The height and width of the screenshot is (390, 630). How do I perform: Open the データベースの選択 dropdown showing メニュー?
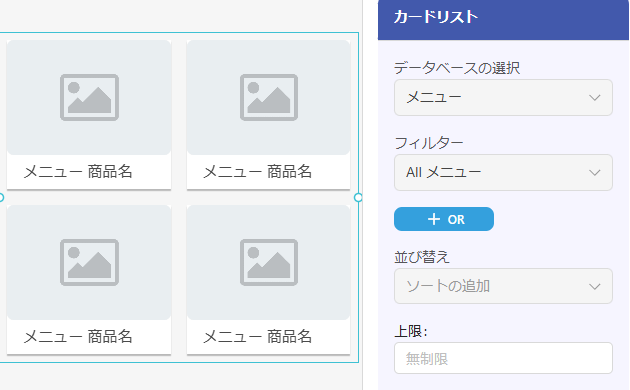pyautogui.click(x=503, y=98)
